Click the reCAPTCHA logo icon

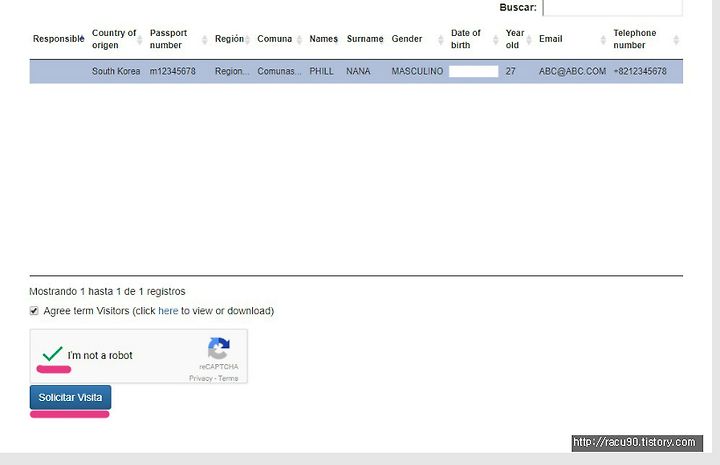tap(219, 348)
